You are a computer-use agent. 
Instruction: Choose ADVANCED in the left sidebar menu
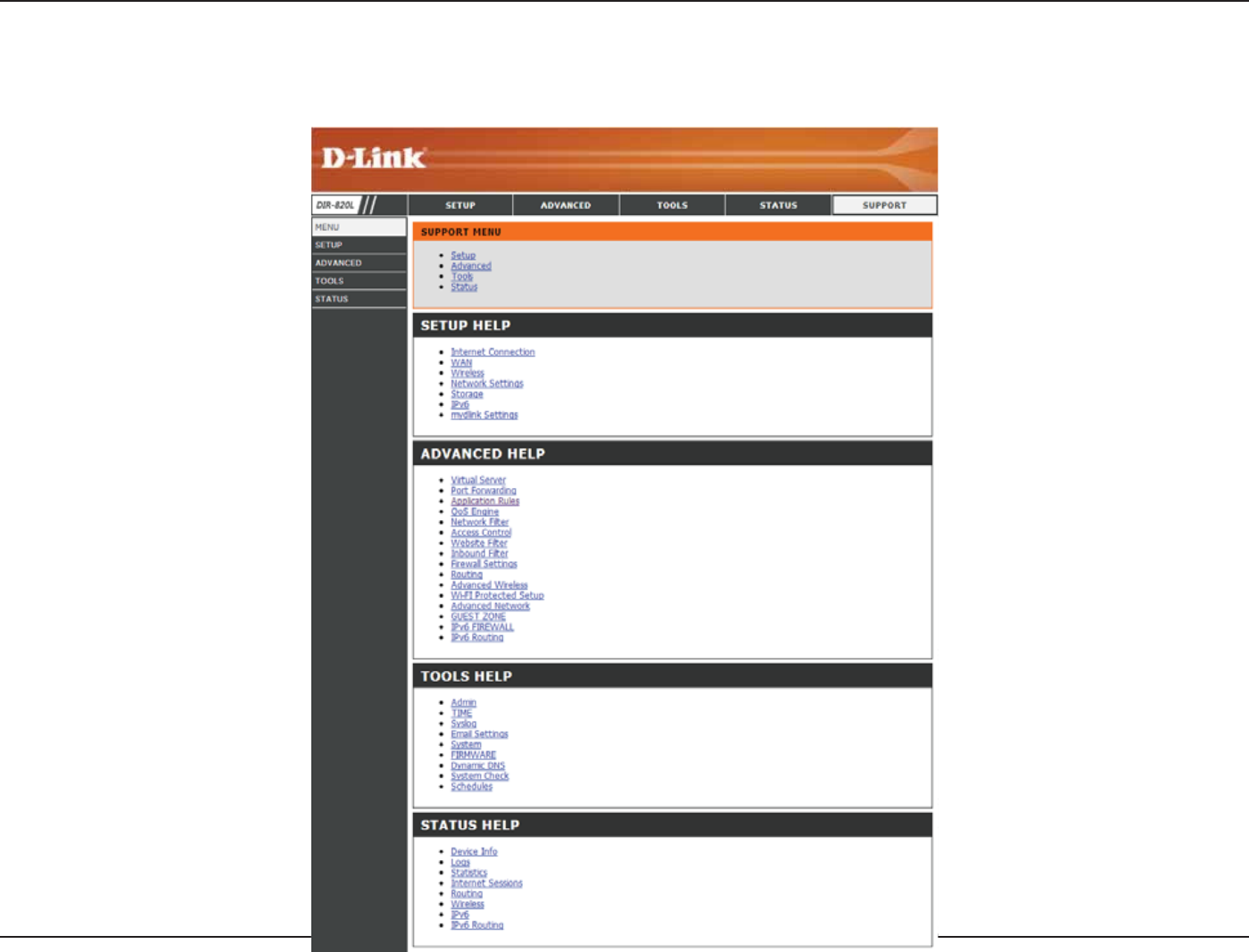(x=359, y=263)
